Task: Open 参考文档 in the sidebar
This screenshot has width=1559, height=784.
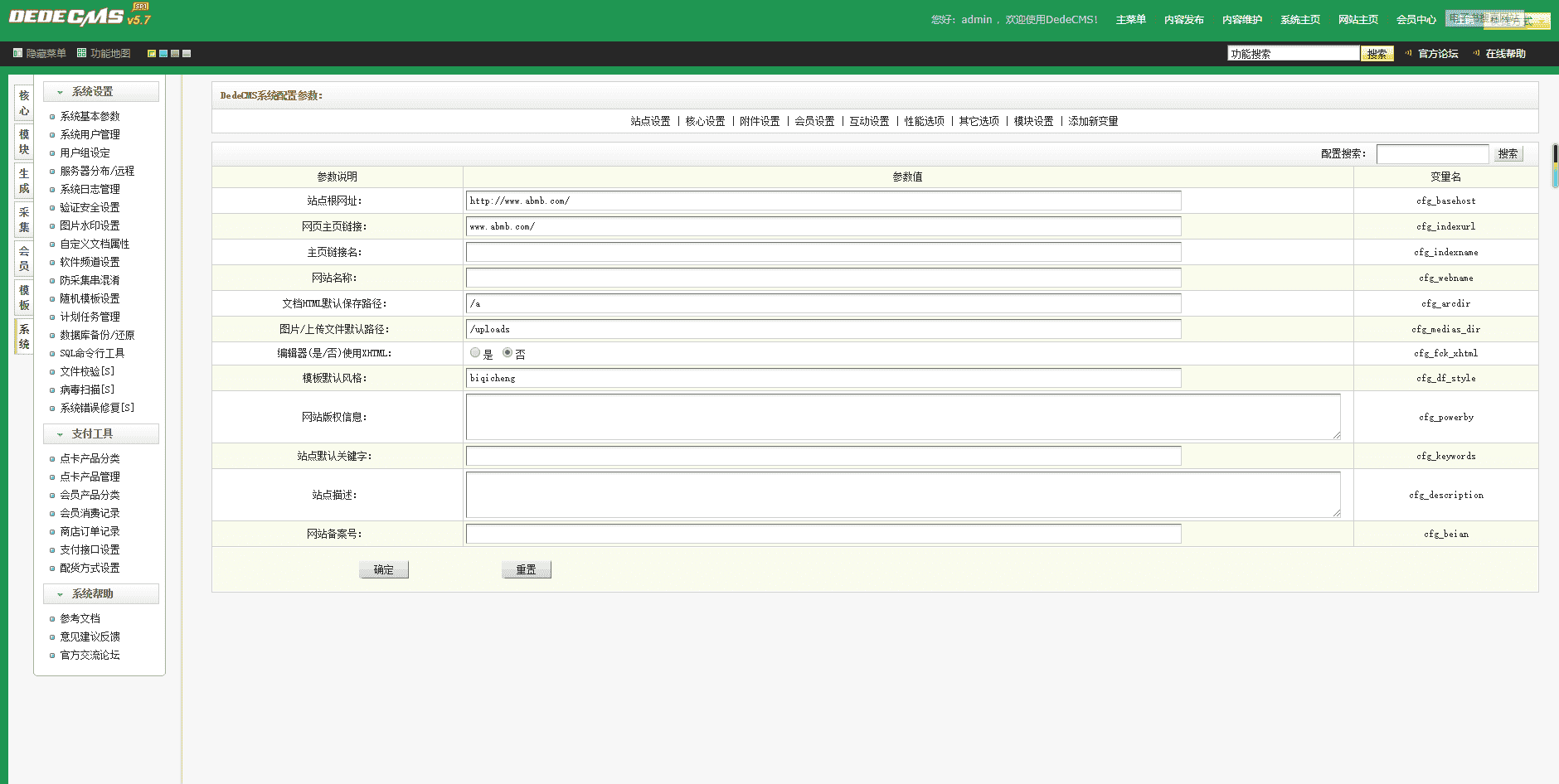Action: pos(80,619)
